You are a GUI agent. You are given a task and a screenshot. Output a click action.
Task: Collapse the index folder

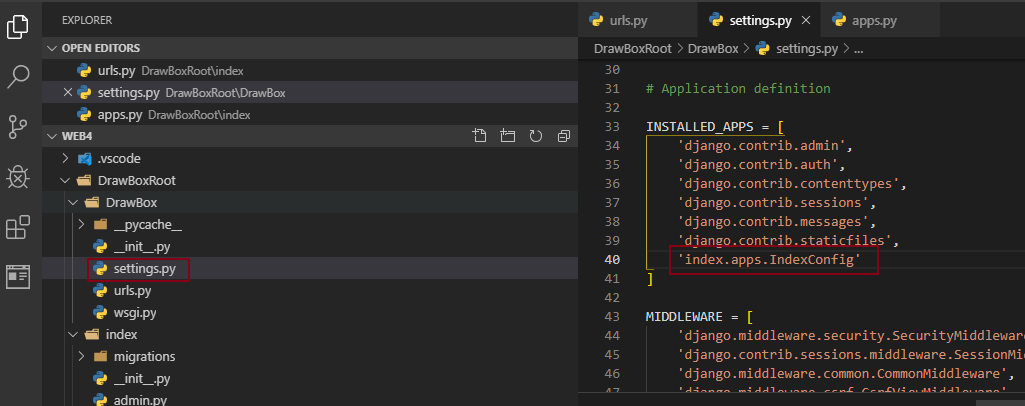tap(73, 334)
